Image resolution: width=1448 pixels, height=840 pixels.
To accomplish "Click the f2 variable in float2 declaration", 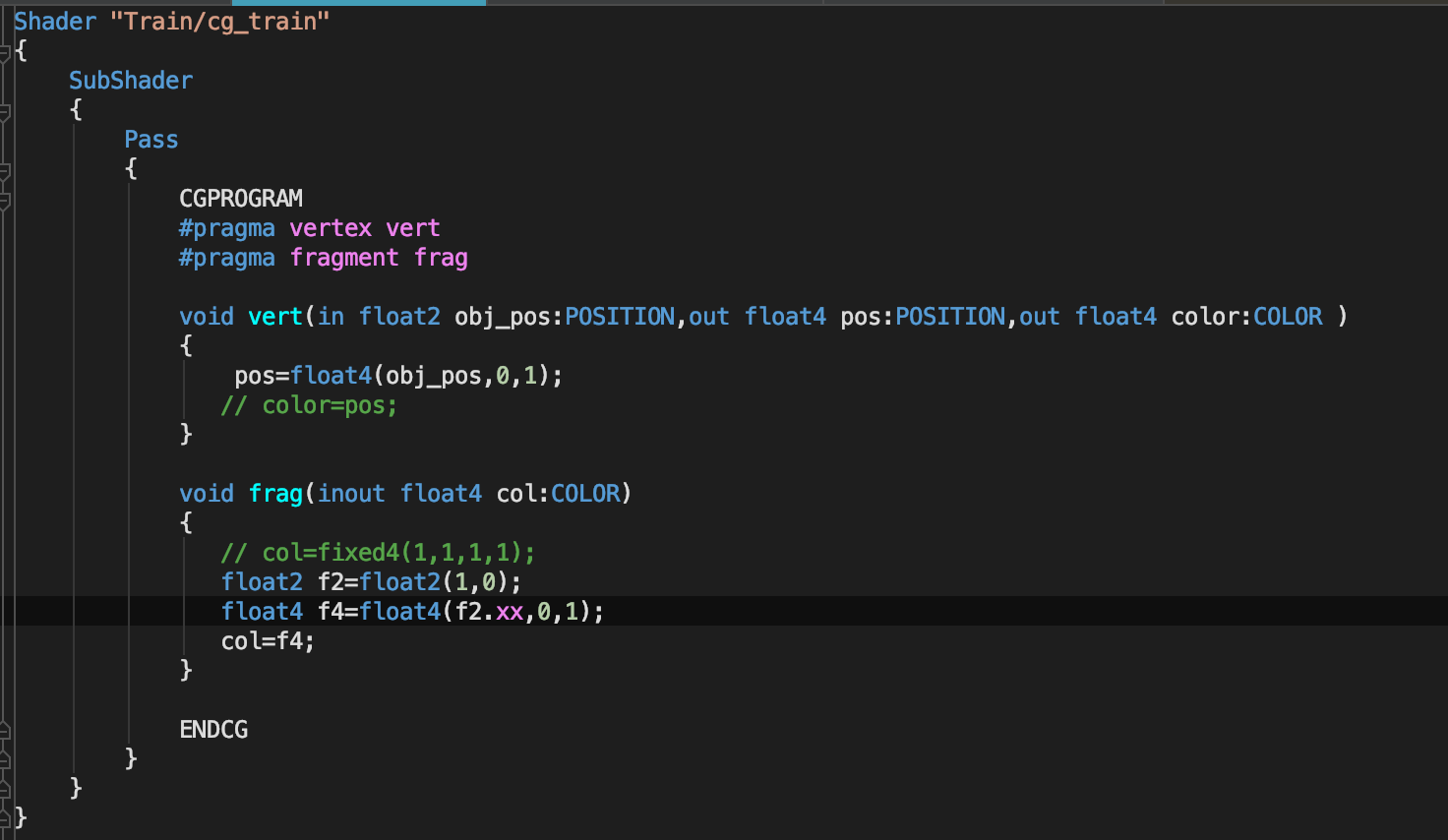I will click(x=331, y=582).
